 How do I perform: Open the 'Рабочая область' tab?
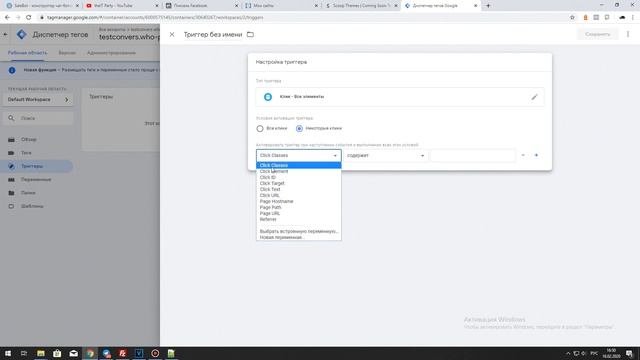pyautogui.click(x=27, y=53)
